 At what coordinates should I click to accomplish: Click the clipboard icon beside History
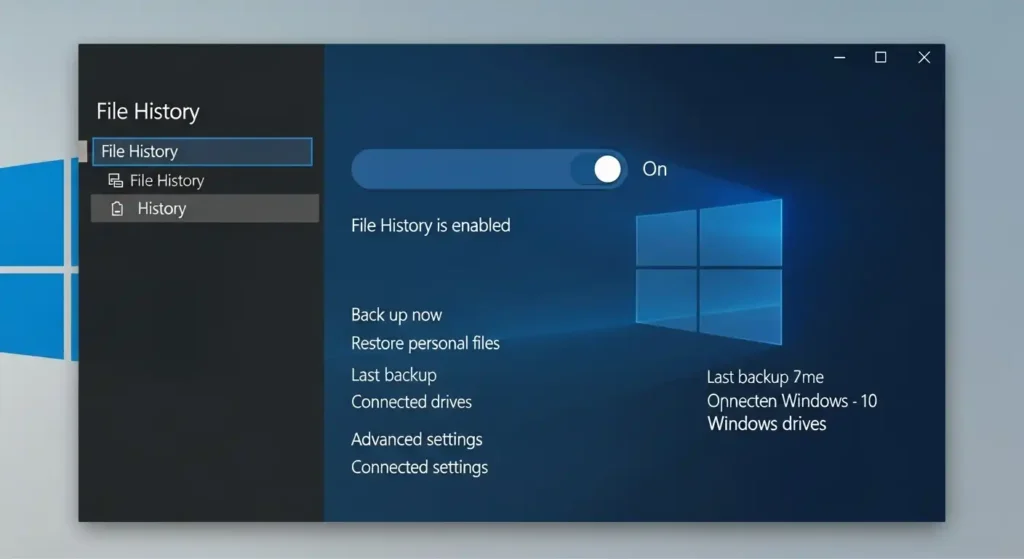(x=117, y=208)
